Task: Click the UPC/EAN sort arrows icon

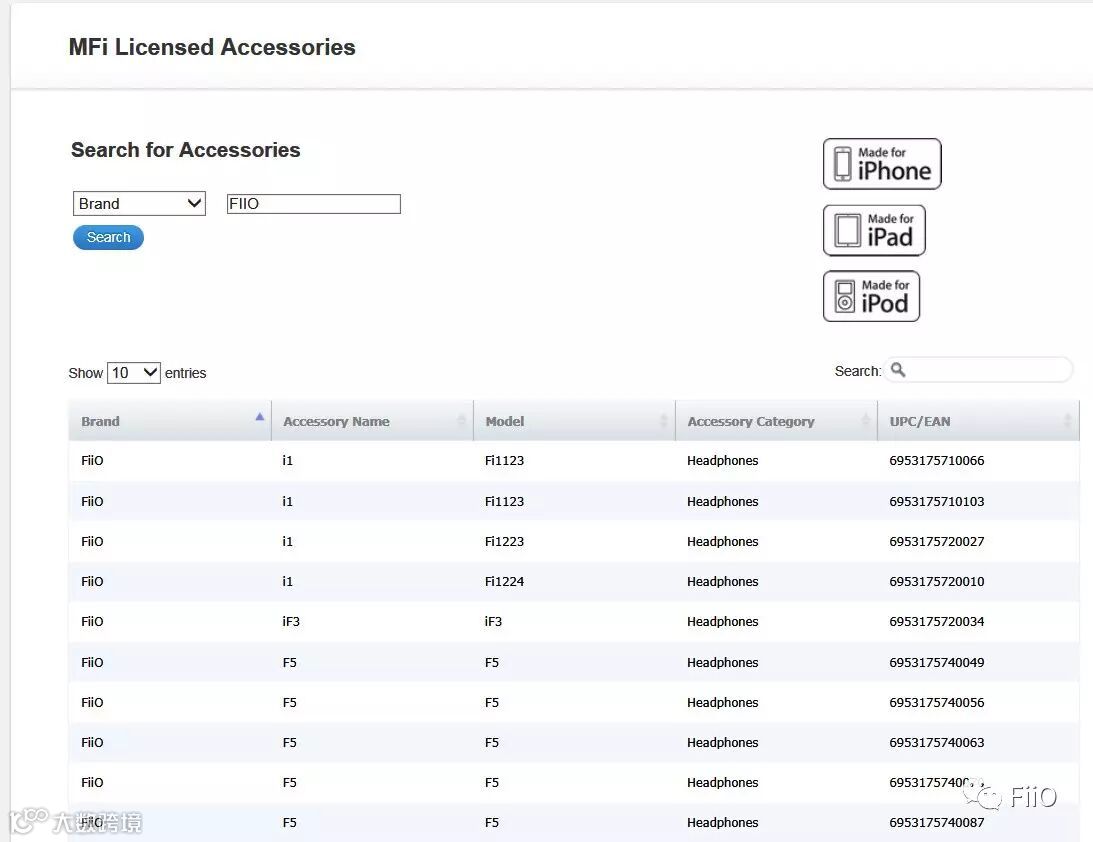Action: (1067, 420)
